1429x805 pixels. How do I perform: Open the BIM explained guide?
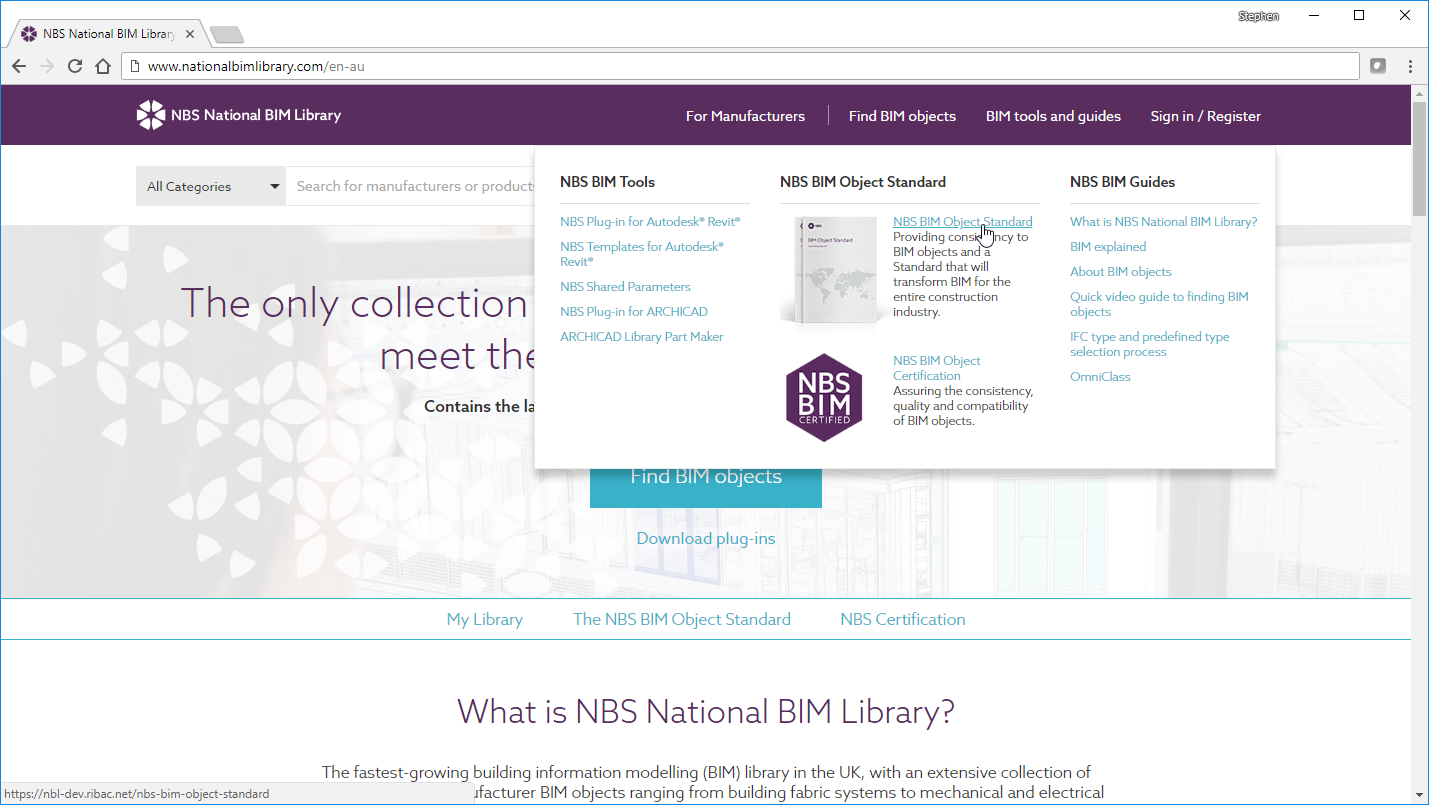1108,247
